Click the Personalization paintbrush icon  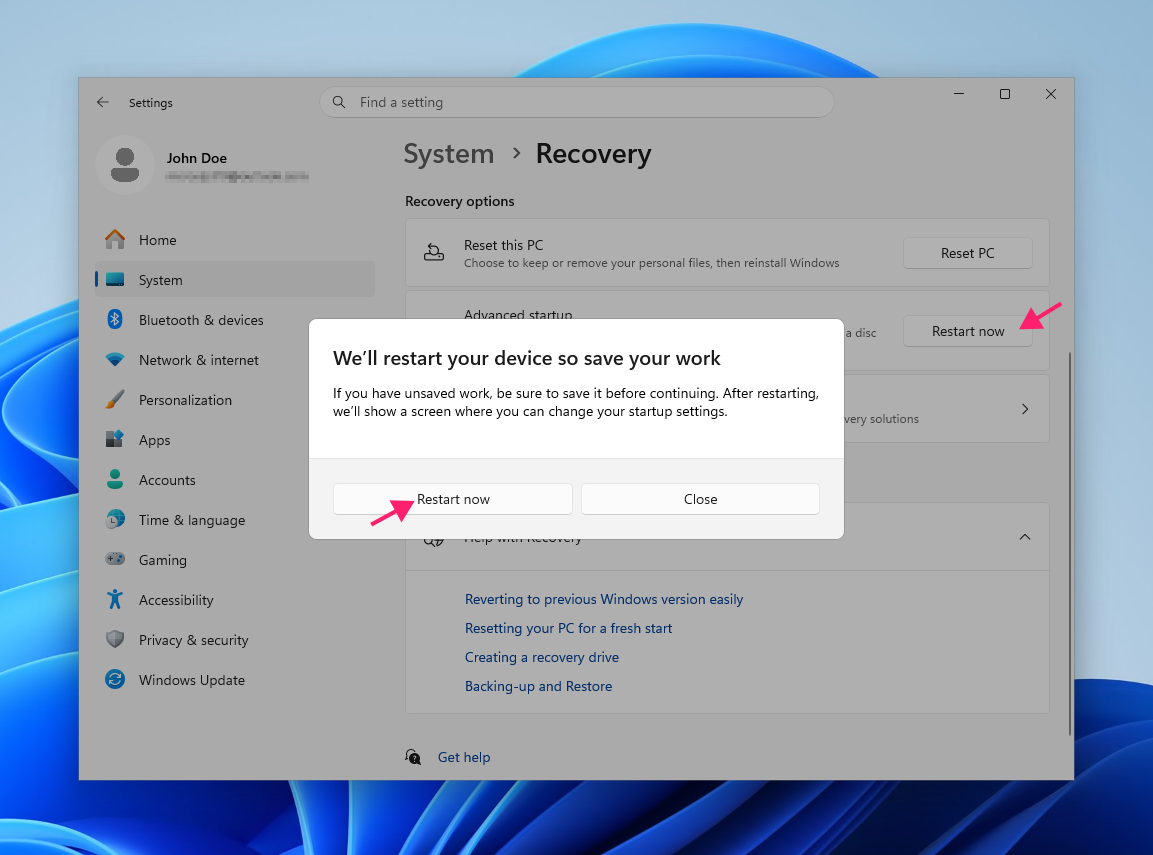pyautogui.click(x=115, y=400)
